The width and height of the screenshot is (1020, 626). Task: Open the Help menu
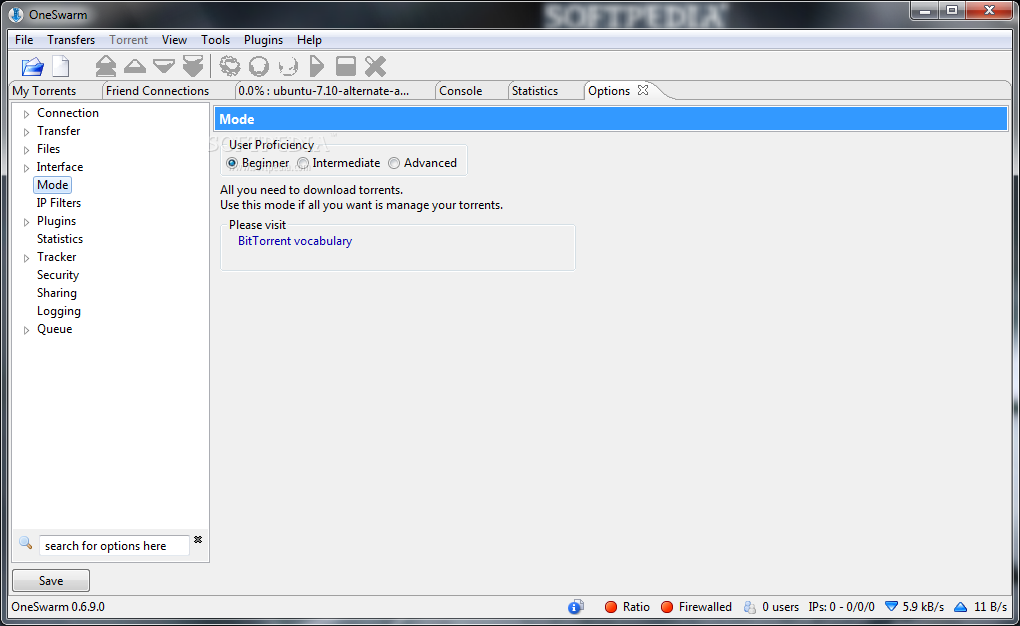(x=310, y=40)
